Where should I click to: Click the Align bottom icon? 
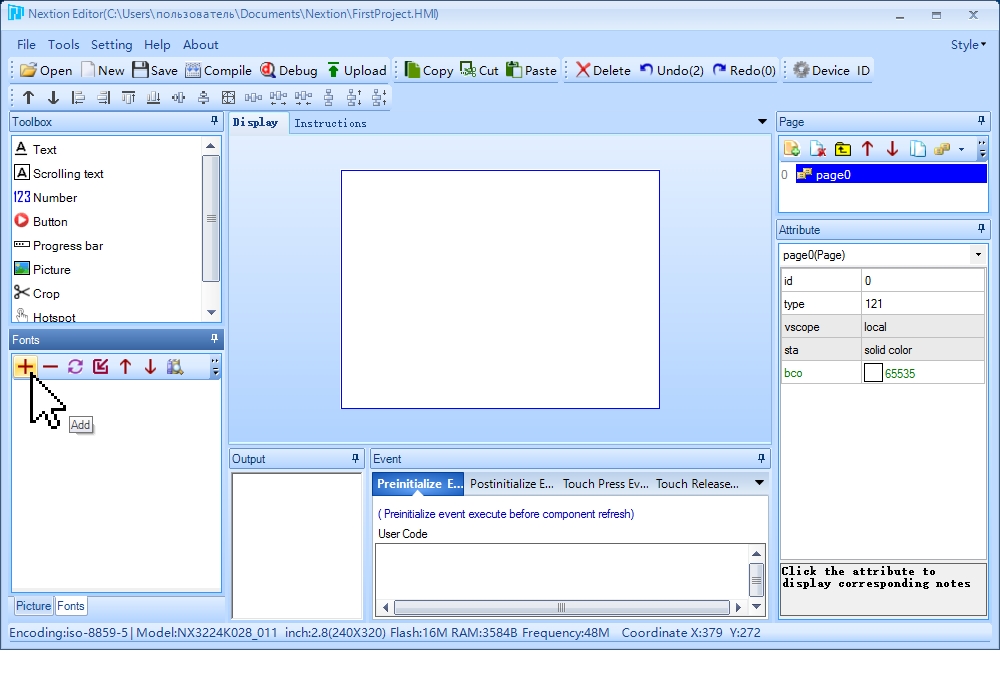click(x=153, y=98)
